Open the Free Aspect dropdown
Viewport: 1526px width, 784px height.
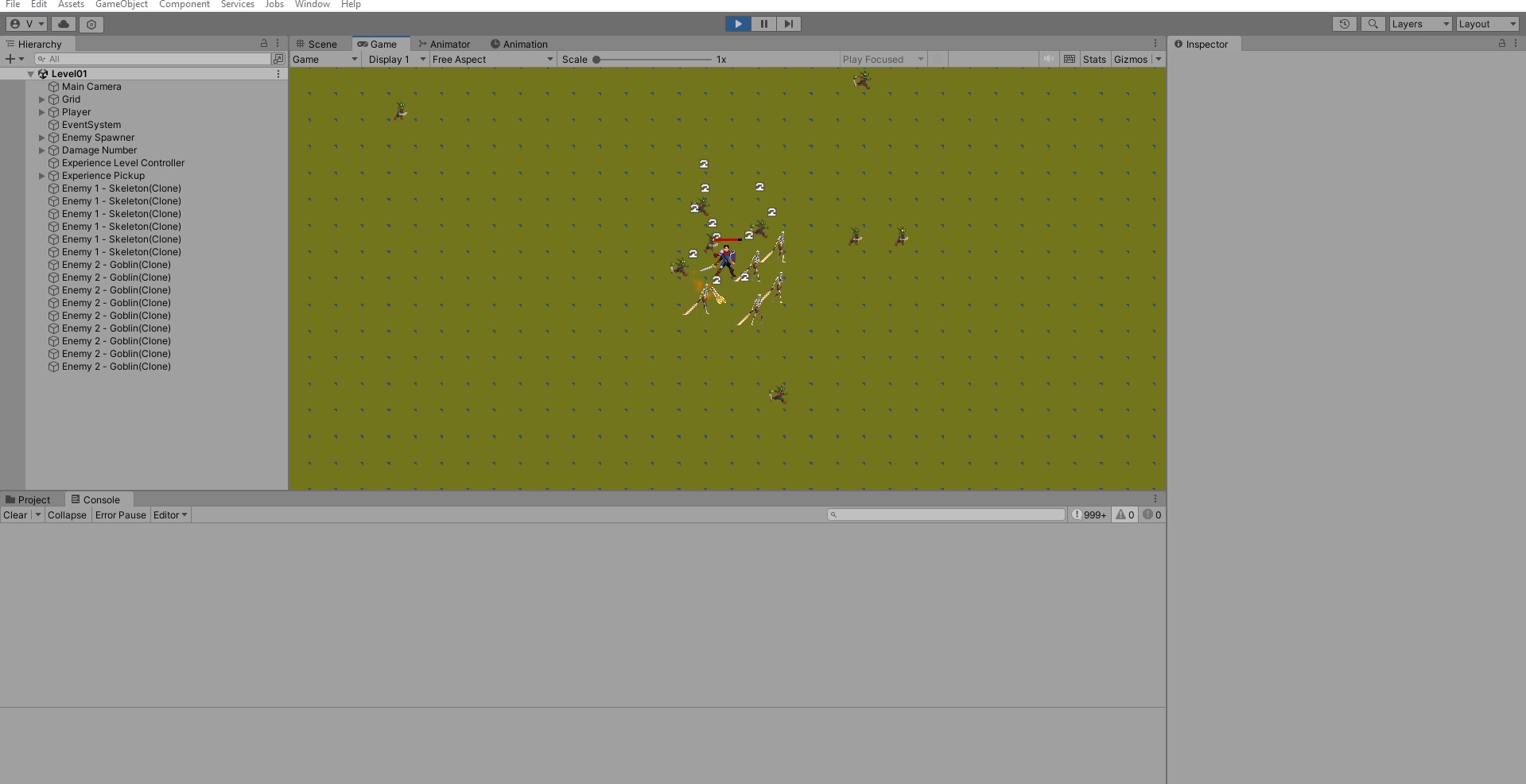(x=492, y=60)
